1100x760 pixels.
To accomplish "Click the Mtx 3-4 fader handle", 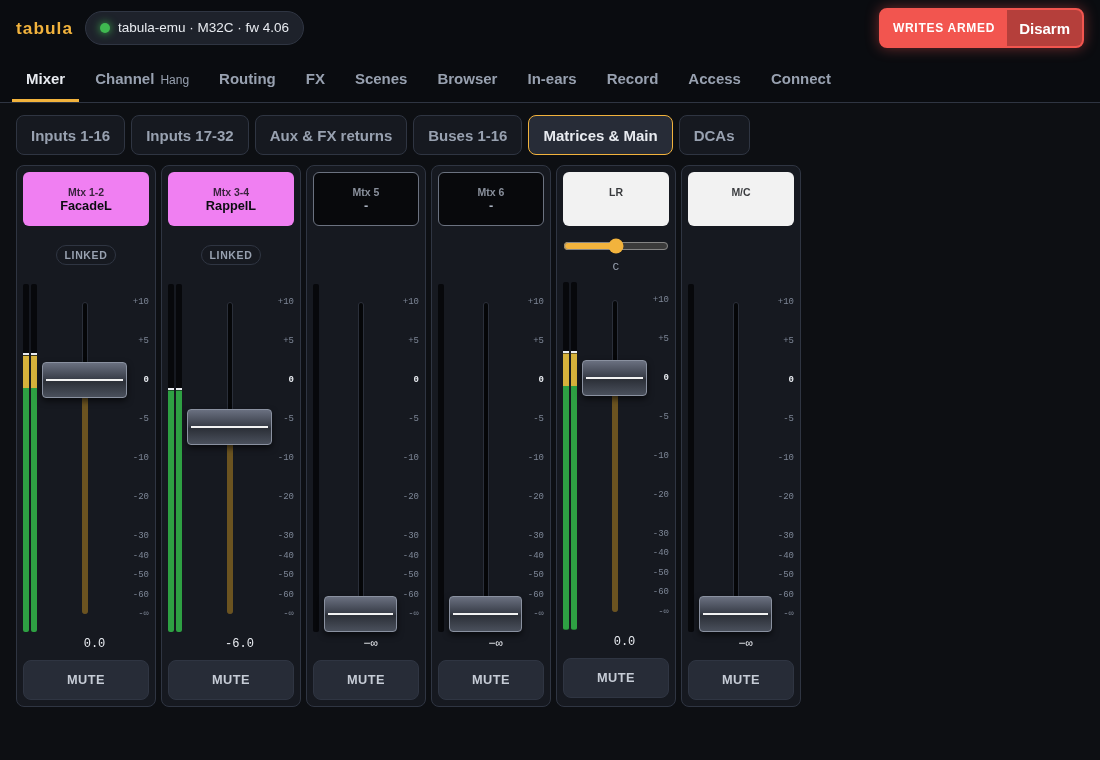I will tap(229, 427).
